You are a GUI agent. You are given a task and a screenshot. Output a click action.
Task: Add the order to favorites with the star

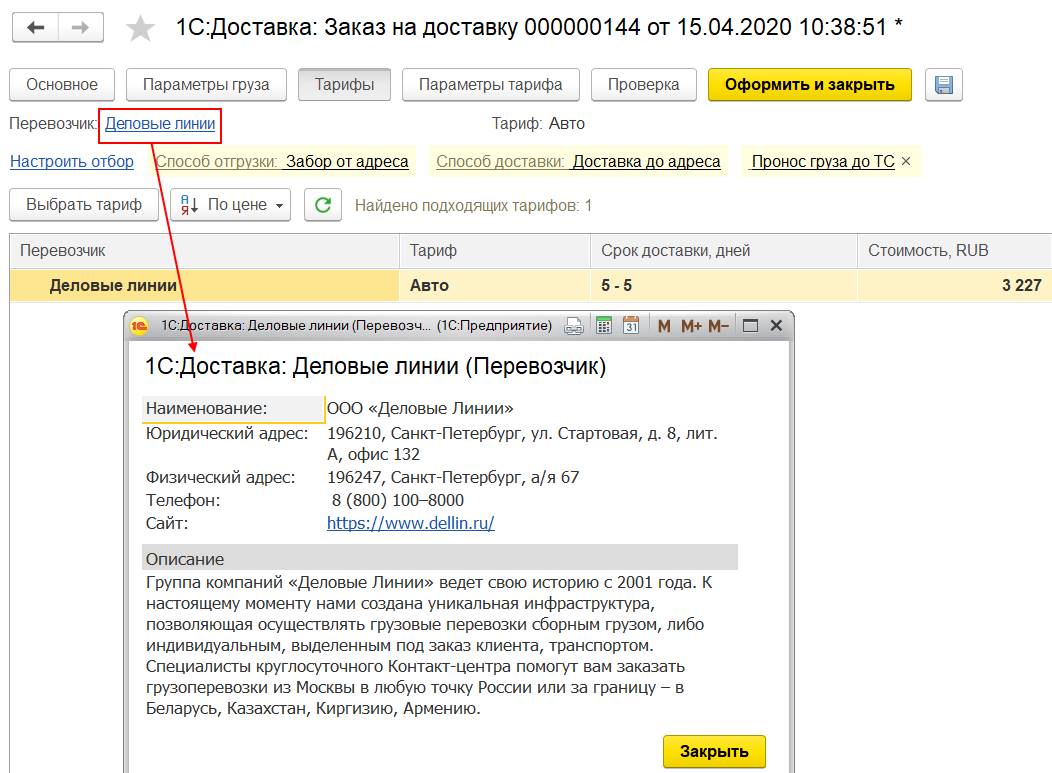tap(141, 29)
